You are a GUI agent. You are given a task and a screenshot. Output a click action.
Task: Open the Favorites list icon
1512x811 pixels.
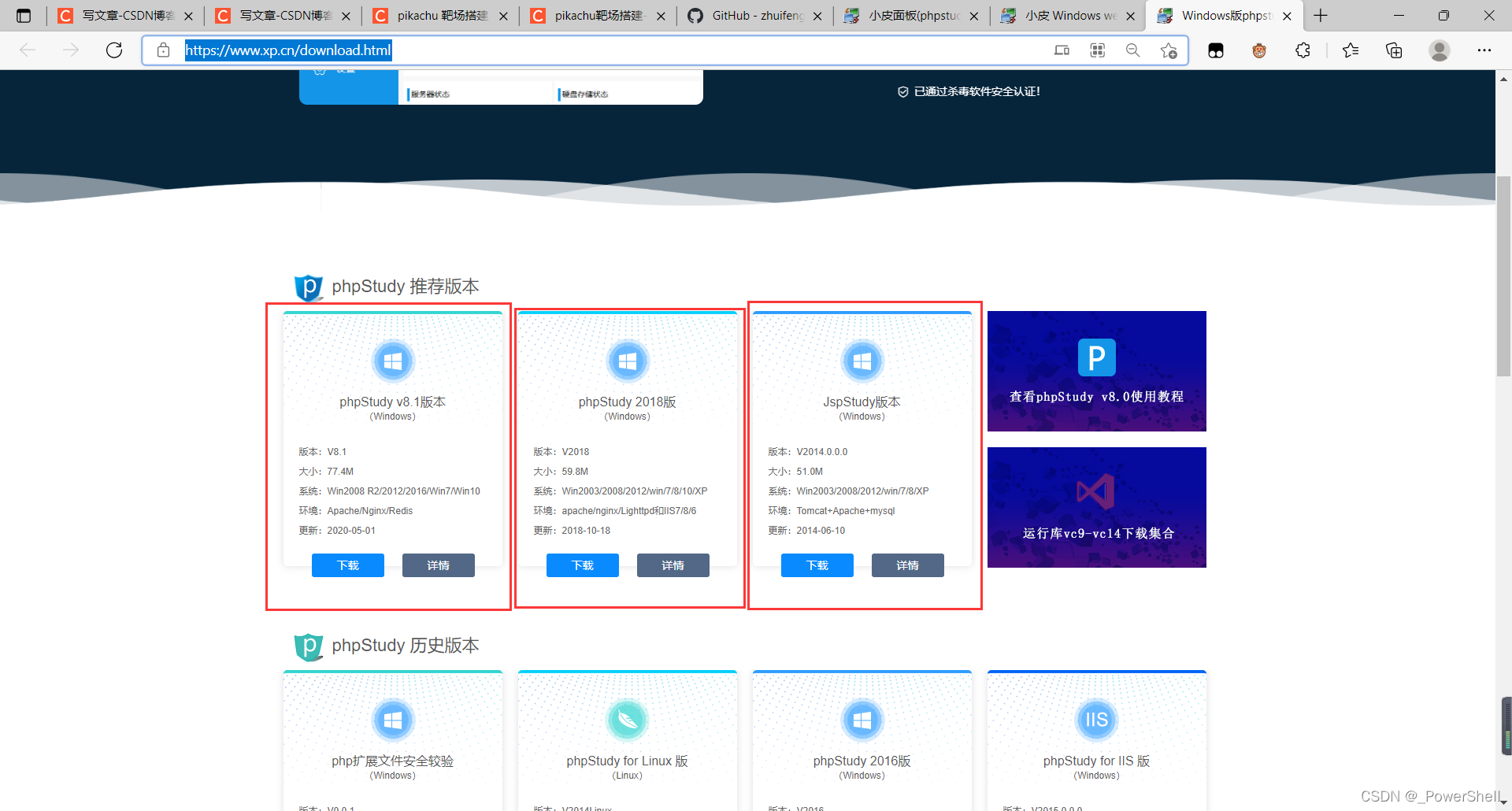click(1351, 50)
